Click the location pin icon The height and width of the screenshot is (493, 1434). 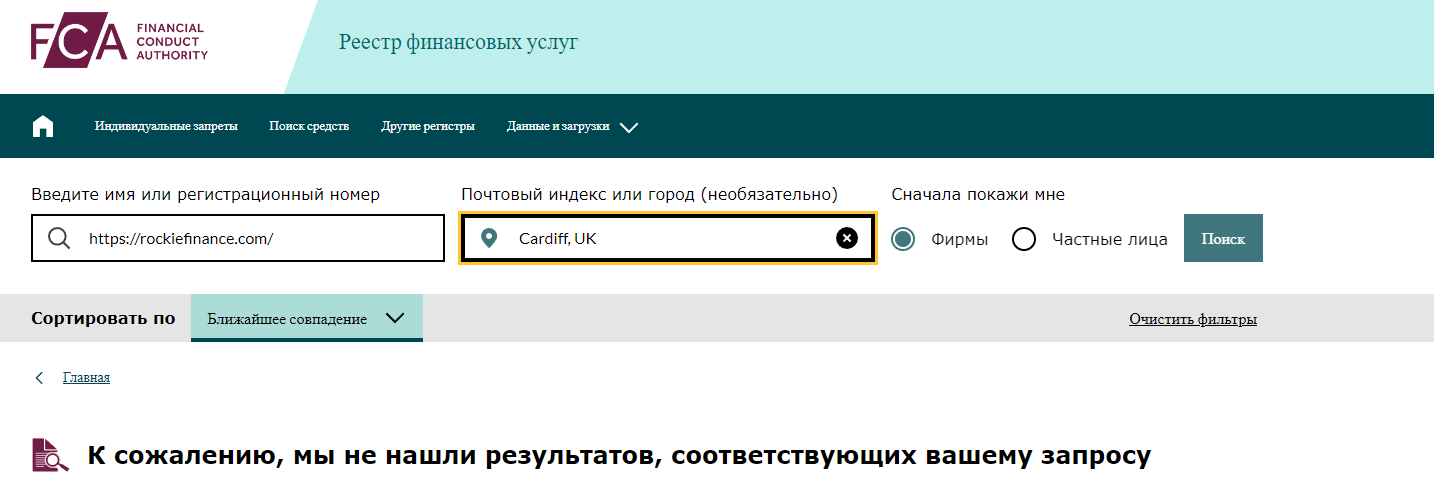[488, 238]
